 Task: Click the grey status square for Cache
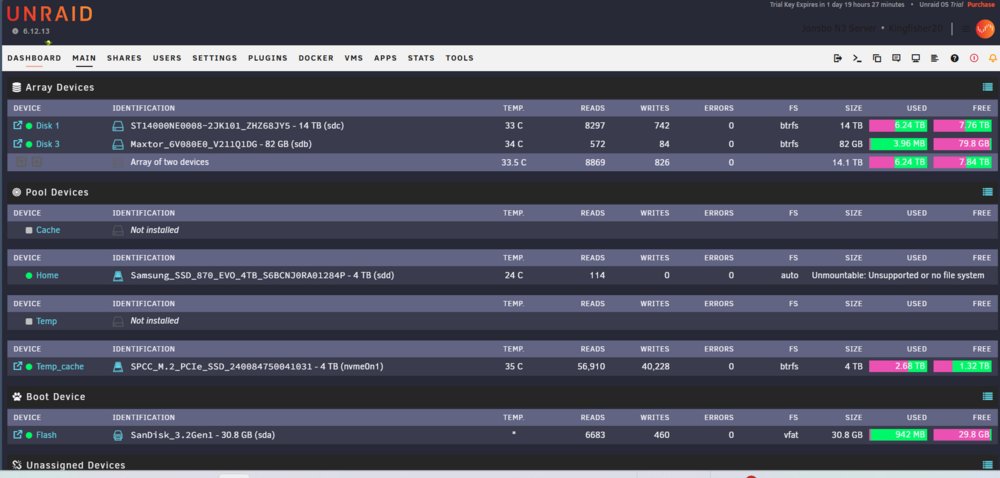[x=29, y=230]
